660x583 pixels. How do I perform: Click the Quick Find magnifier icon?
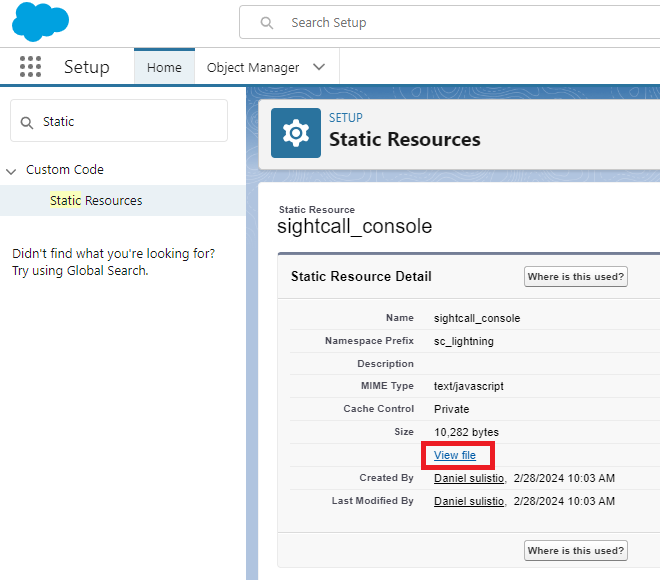point(27,122)
